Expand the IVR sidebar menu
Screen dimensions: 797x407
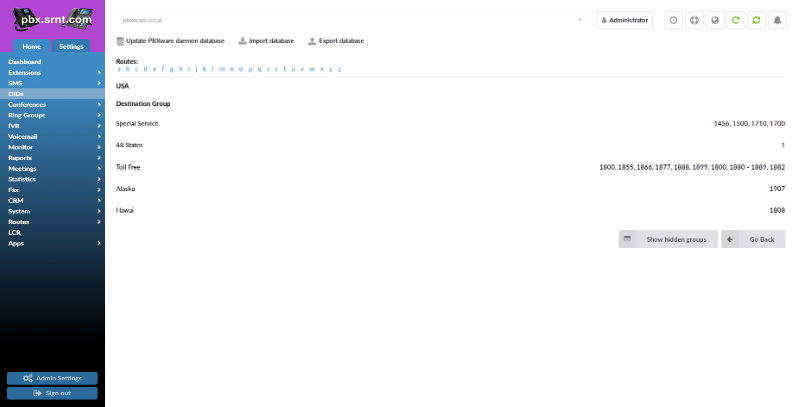click(x=52, y=126)
